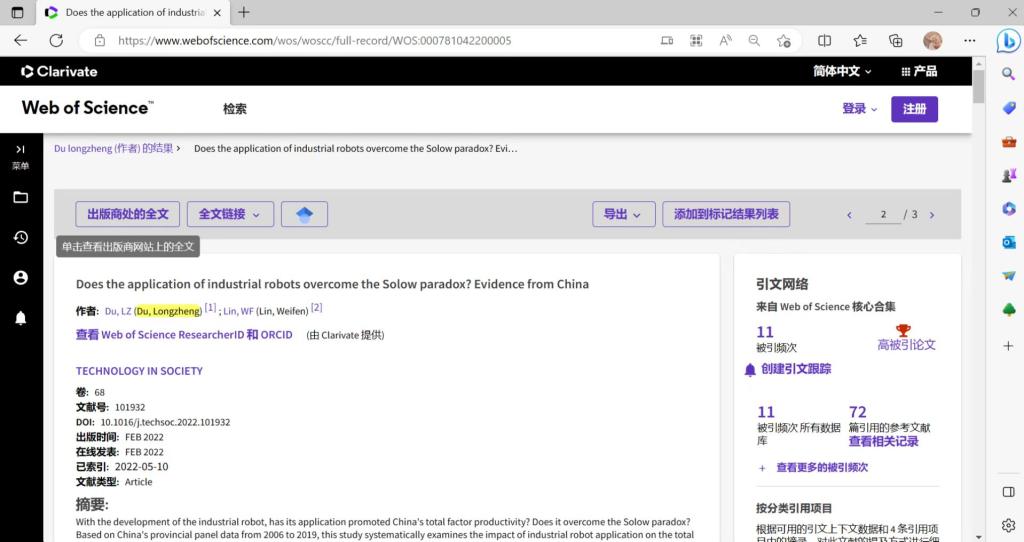Open the folder icon in left sidebar
Screen dimensions: 1024x542
pos(20,197)
